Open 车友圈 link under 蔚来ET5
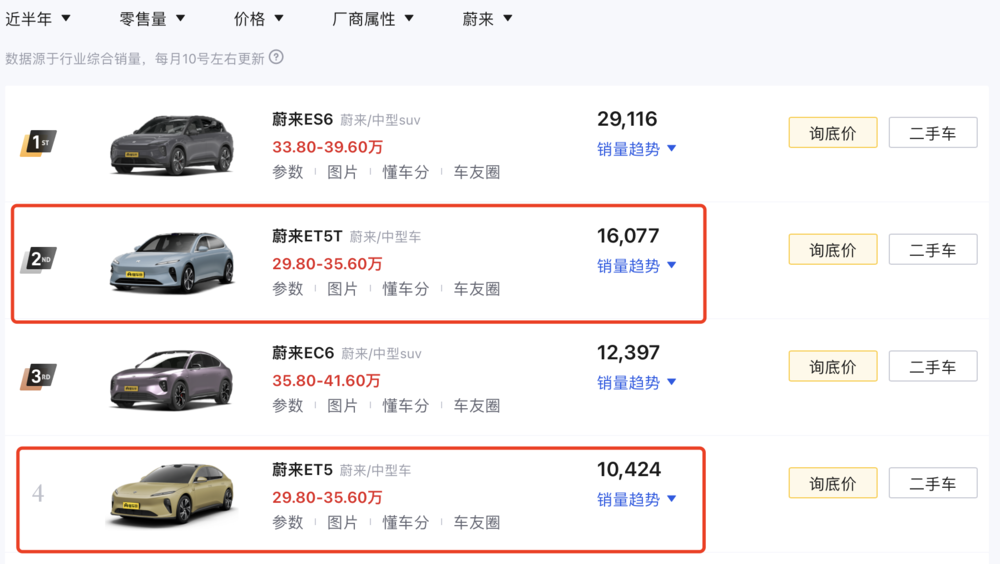 coord(476,523)
